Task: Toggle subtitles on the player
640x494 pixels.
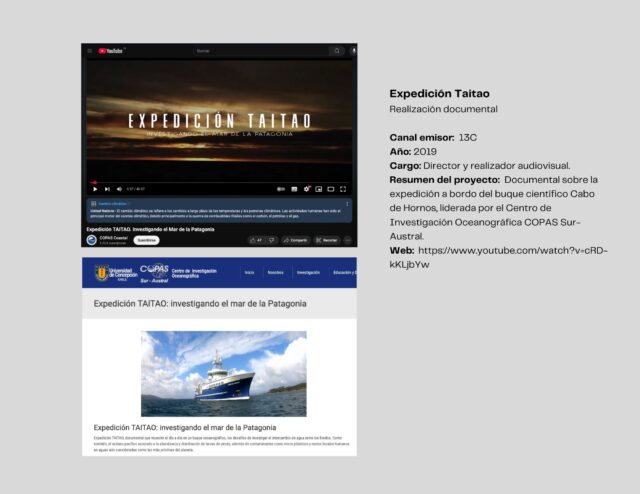Action: coord(294,189)
